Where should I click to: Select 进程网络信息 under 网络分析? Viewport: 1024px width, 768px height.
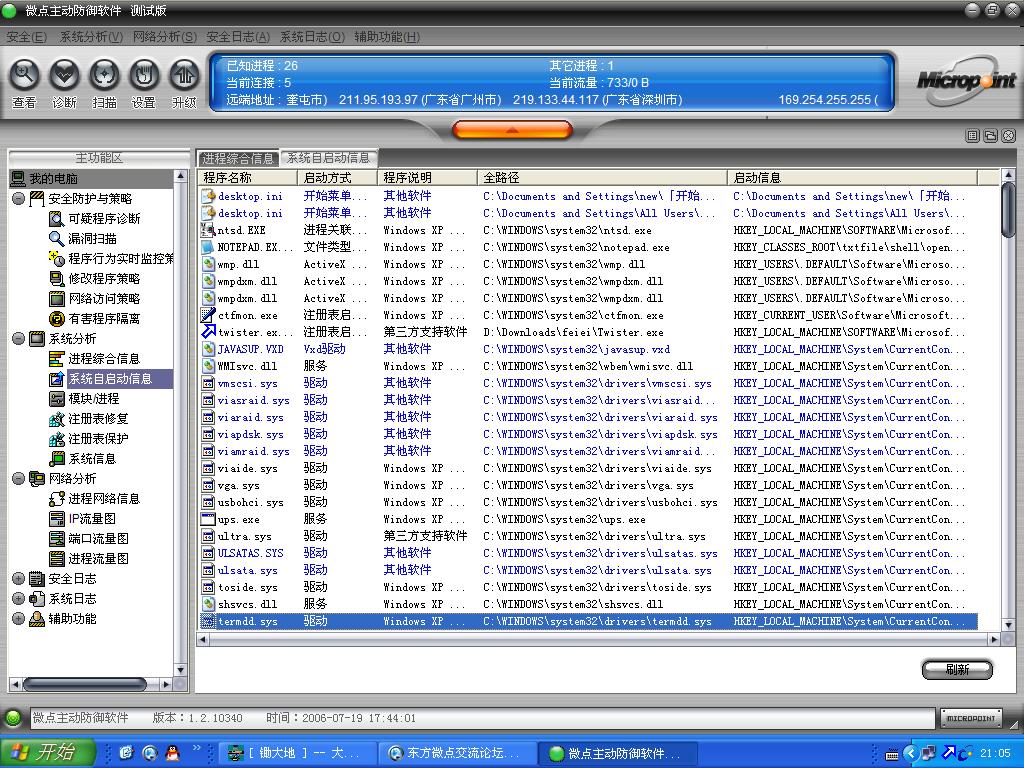(x=104, y=499)
